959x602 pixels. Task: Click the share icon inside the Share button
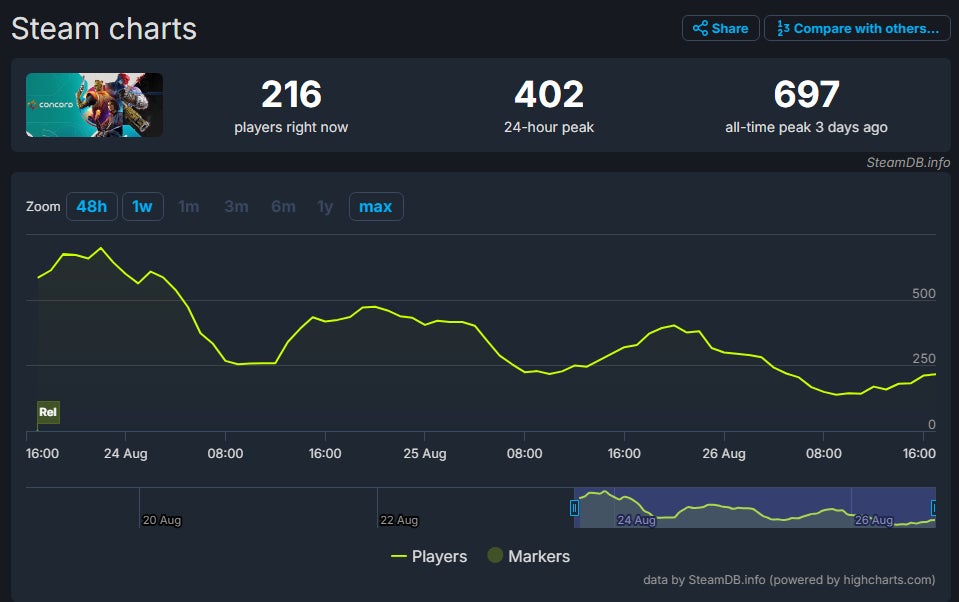click(700, 28)
